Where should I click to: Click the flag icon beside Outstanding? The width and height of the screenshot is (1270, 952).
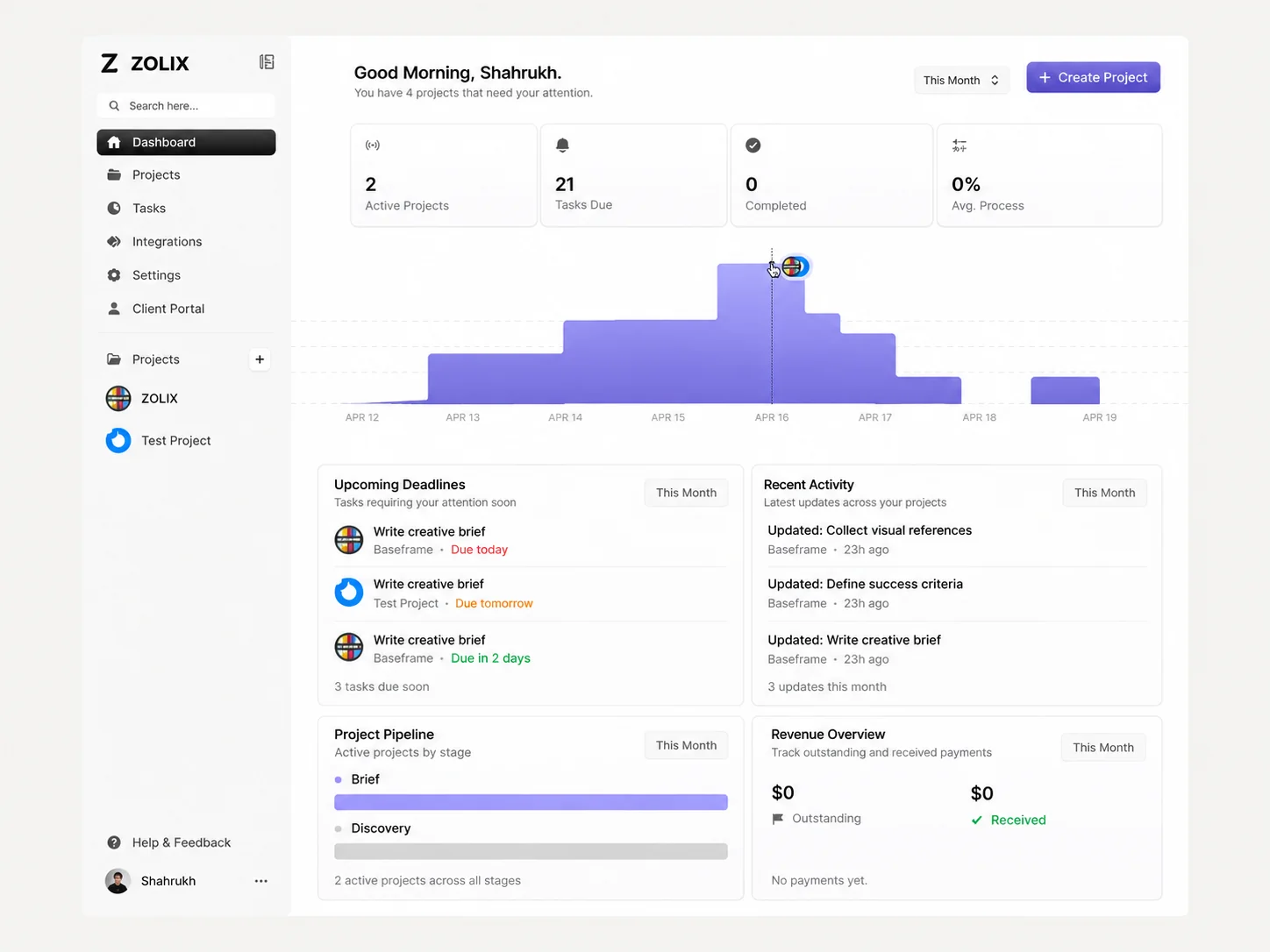pos(777,819)
